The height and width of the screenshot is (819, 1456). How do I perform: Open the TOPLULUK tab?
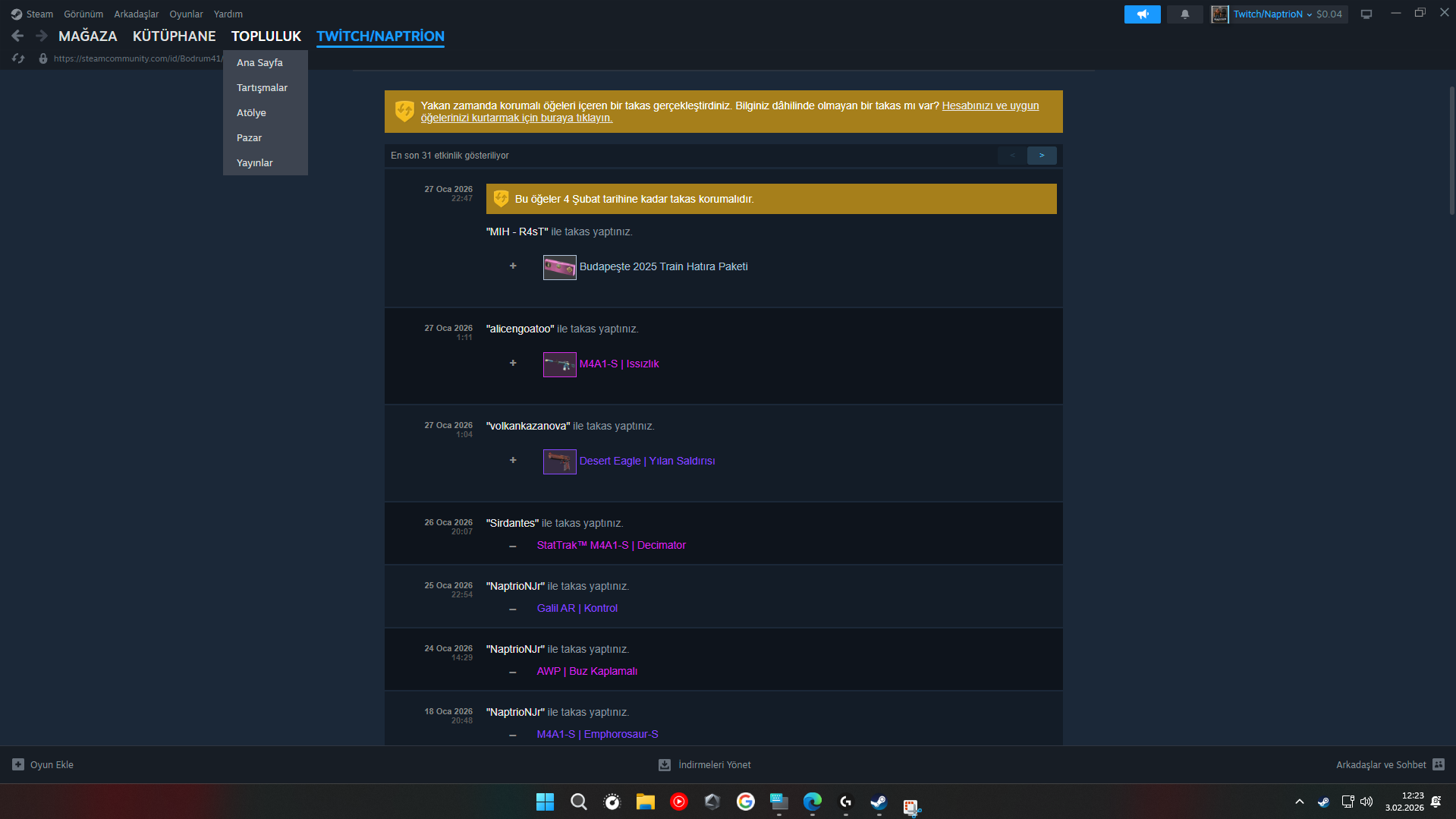point(266,36)
